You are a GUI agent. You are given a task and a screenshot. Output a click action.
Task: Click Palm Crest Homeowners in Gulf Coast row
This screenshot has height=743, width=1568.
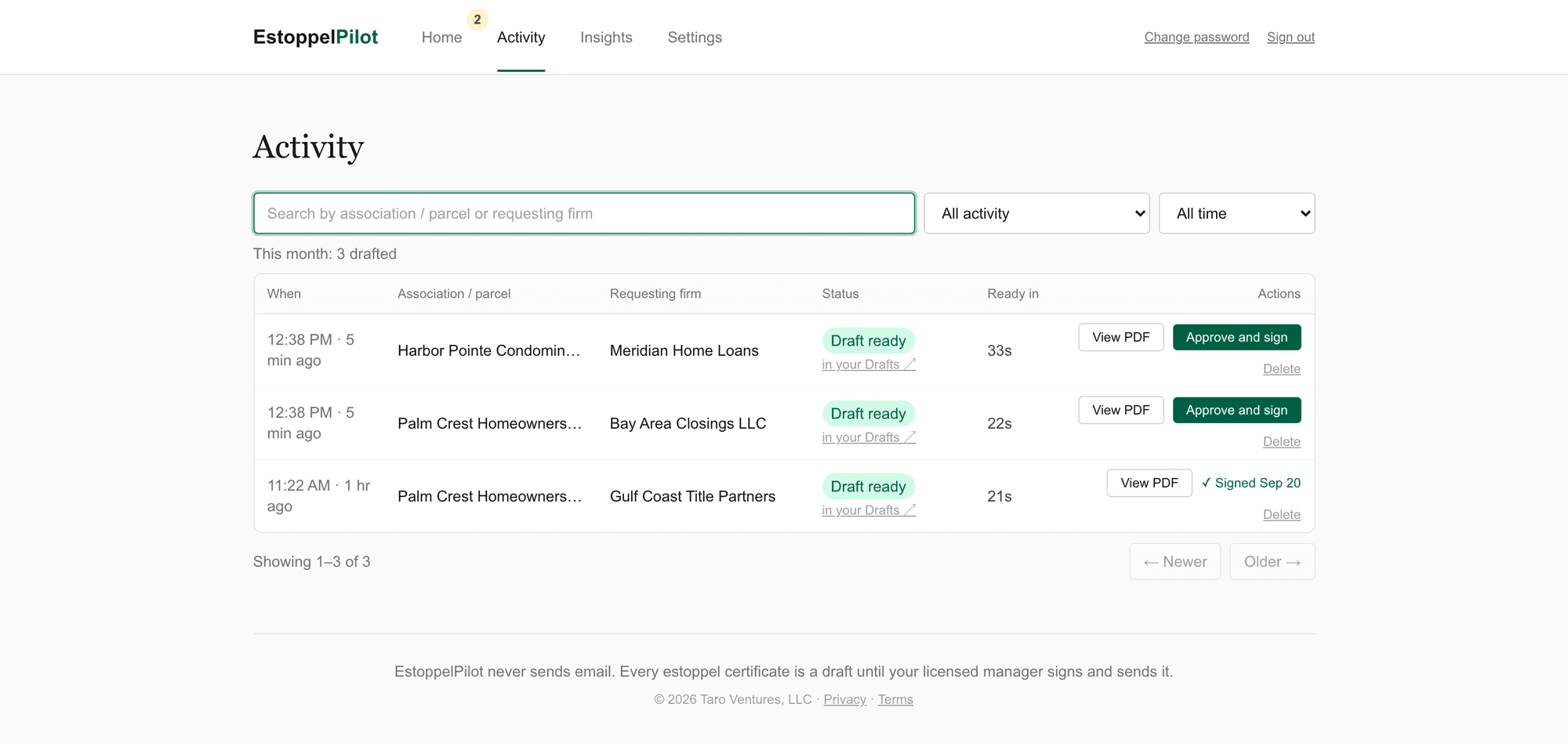[x=489, y=496]
